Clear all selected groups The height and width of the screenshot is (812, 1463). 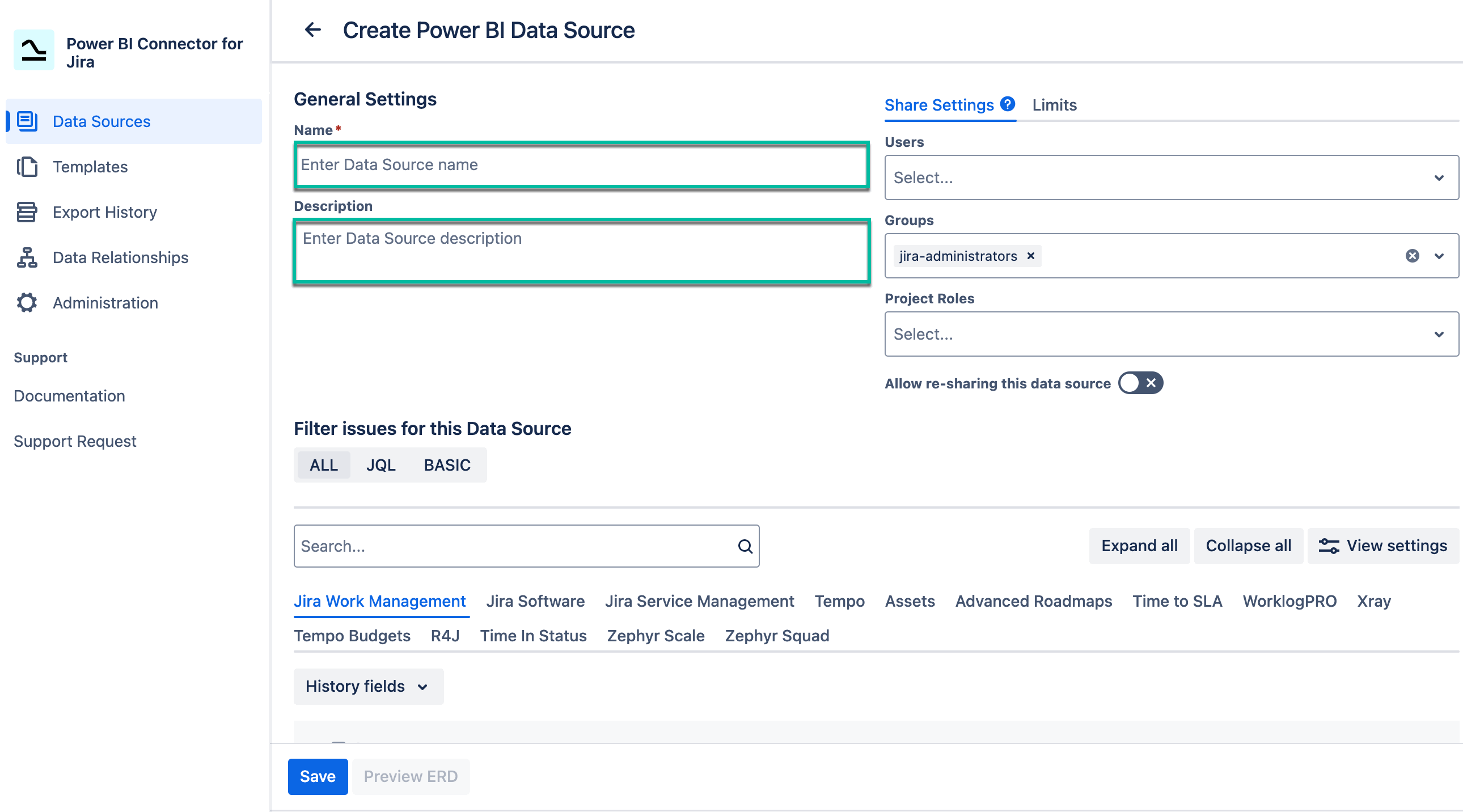[1413, 256]
